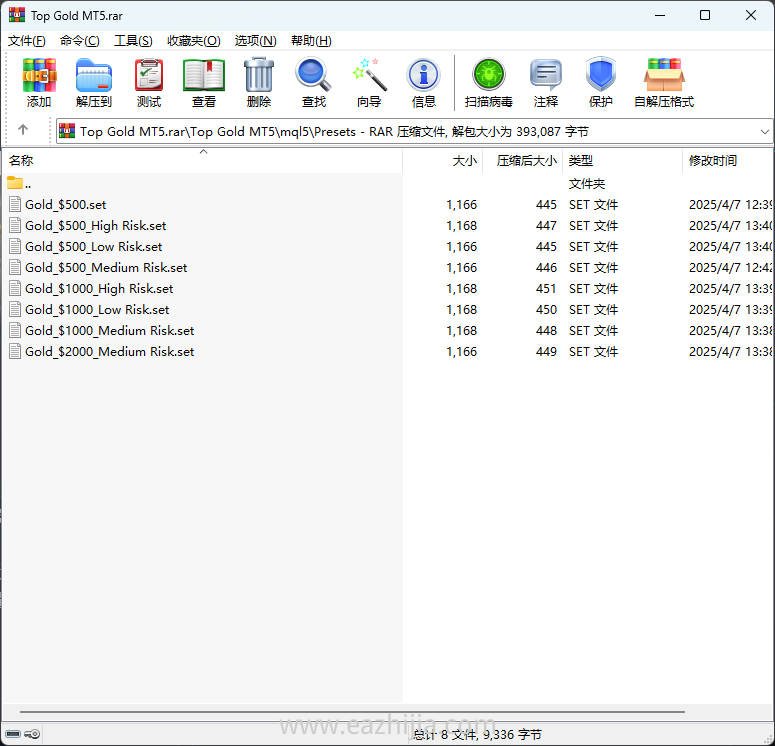Run the Test (测试) archive tool

click(x=149, y=83)
